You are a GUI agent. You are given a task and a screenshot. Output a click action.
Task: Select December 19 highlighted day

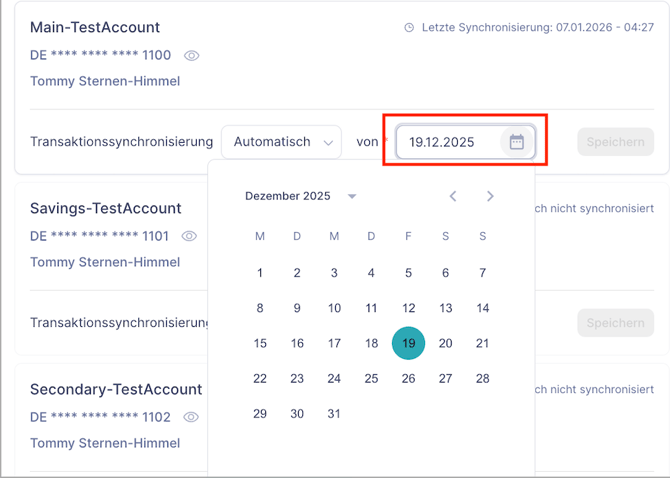click(408, 343)
